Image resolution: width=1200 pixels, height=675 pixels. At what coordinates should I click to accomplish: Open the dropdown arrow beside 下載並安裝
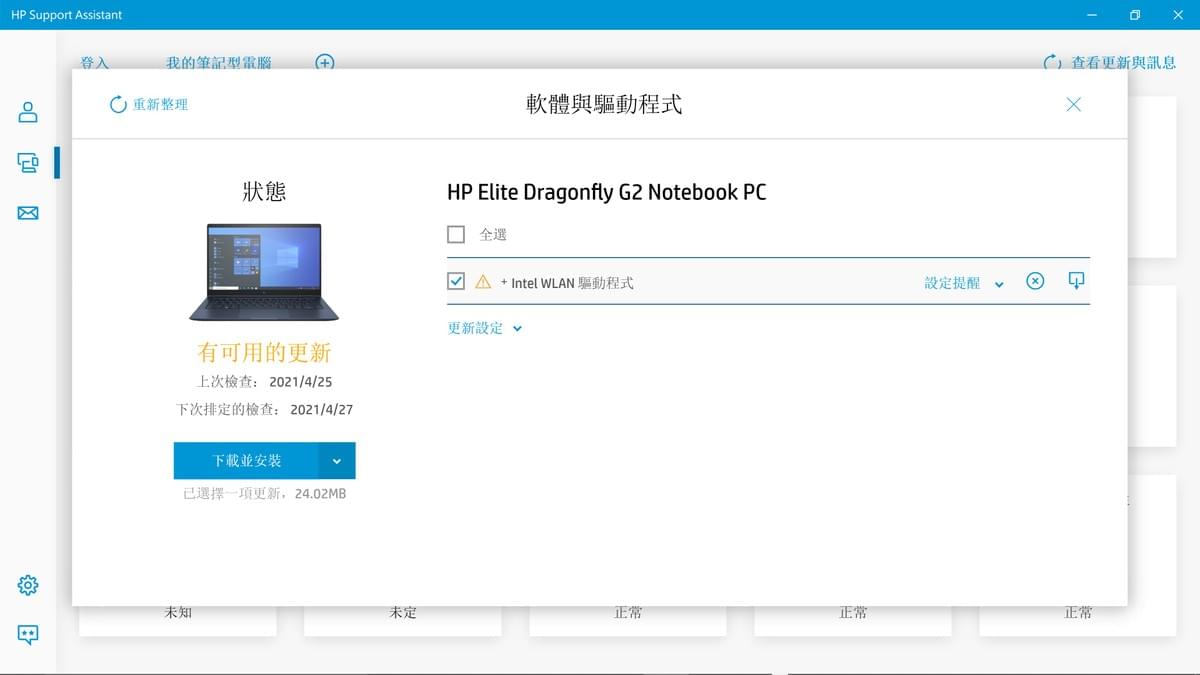point(337,461)
